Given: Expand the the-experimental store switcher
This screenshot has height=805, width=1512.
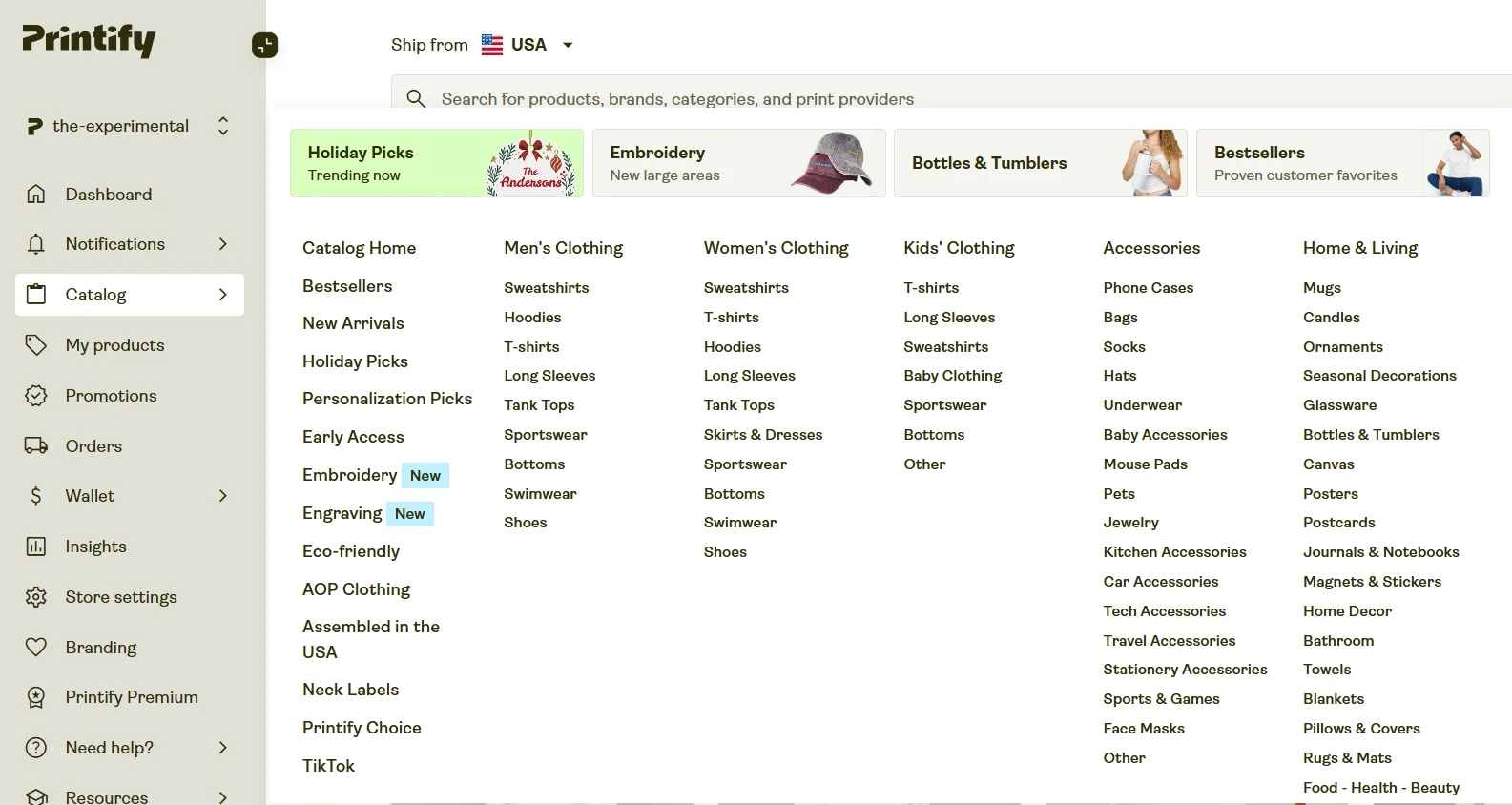Looking at the screenshot, I should (222, 125).
